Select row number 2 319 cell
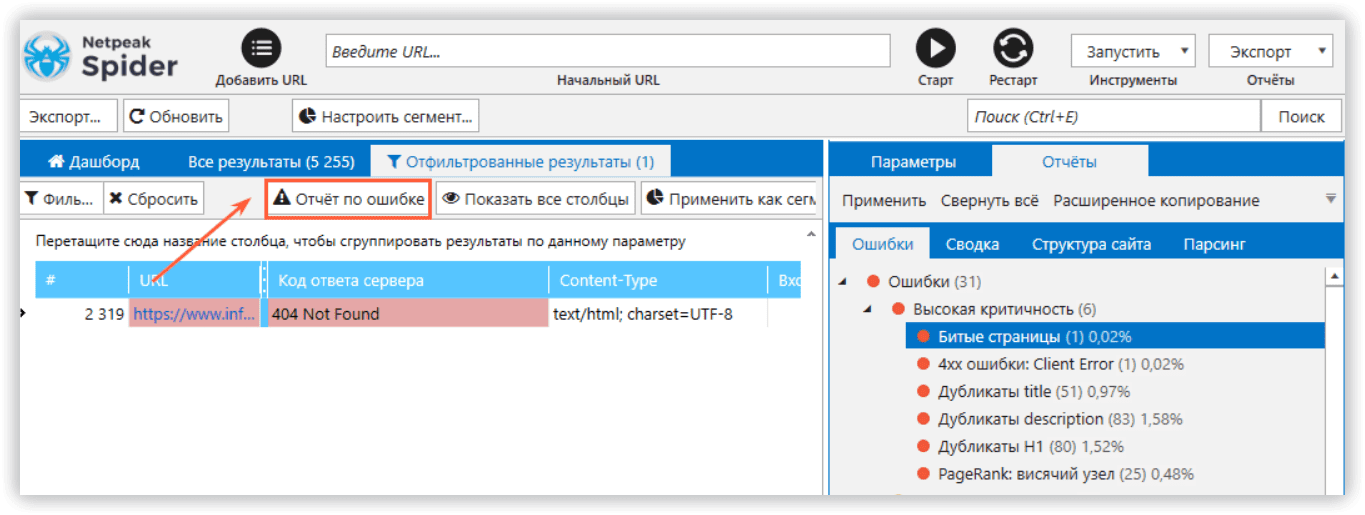 82,314
